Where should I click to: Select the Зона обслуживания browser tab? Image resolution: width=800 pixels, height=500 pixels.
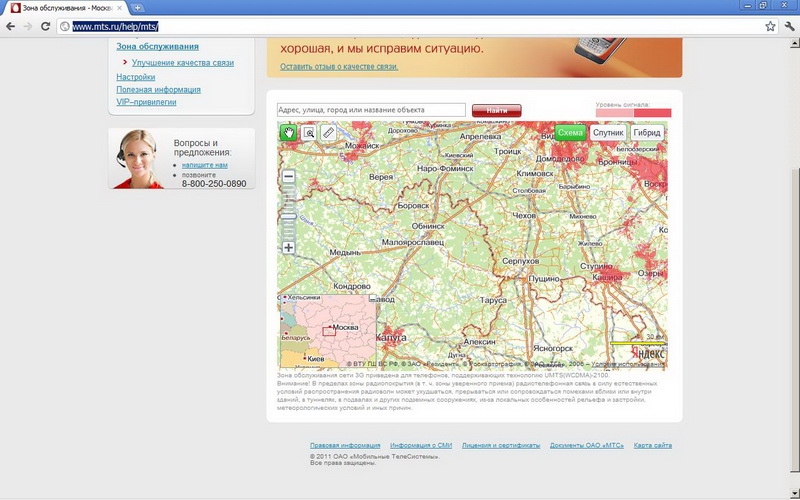point(66,8)
